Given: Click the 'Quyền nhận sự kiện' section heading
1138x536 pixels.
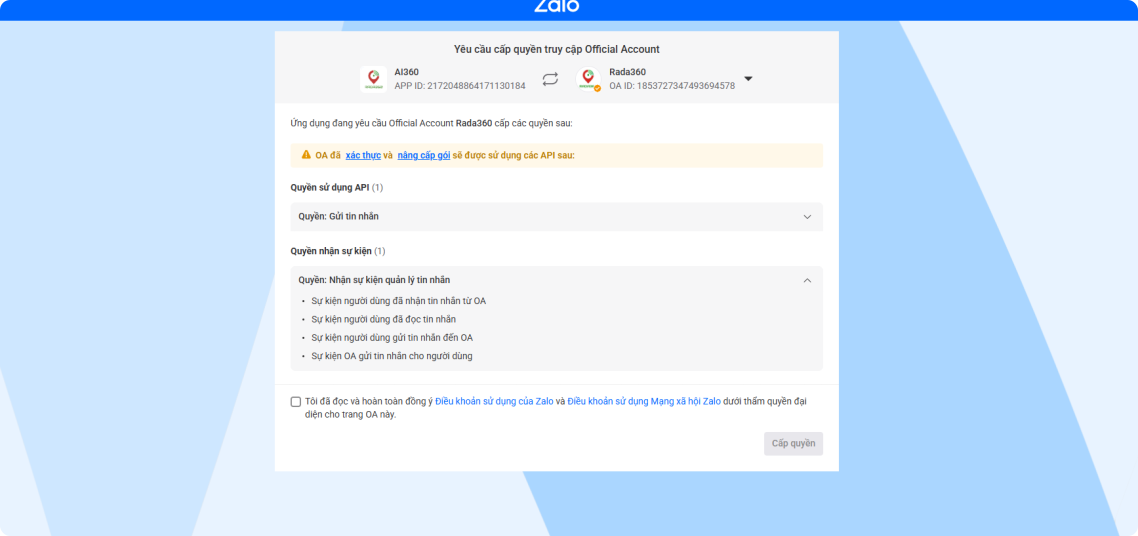Looking at the screenshot, I should click(331, 251).
